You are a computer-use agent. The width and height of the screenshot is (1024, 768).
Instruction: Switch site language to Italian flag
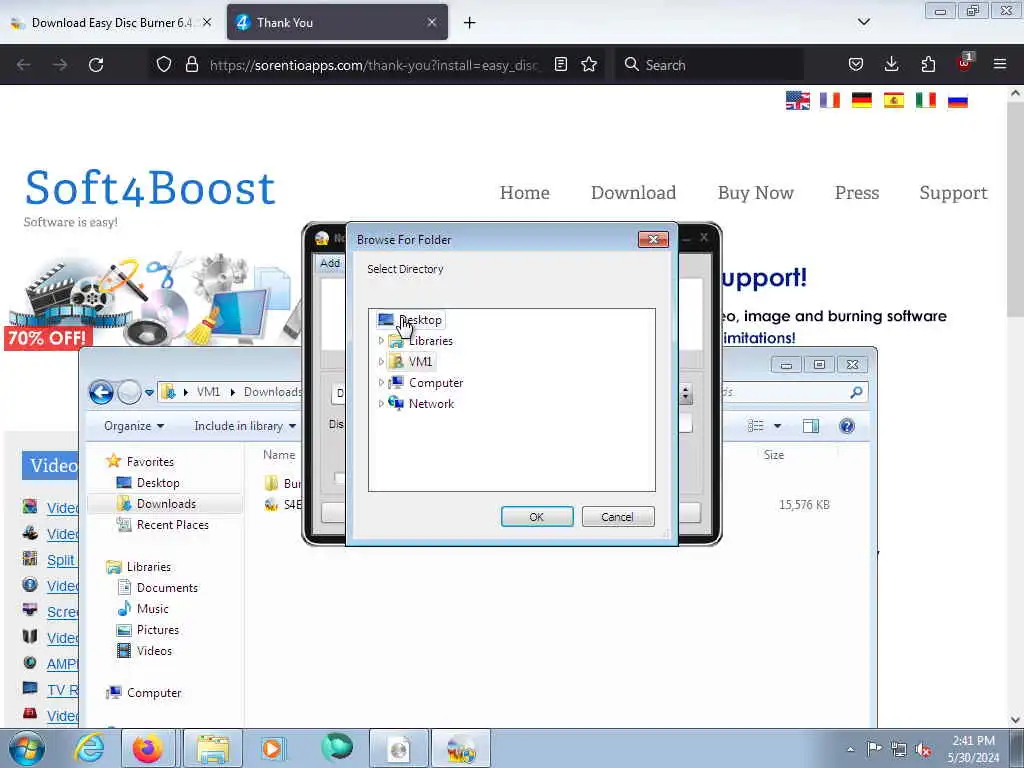(x=925, y=101)
